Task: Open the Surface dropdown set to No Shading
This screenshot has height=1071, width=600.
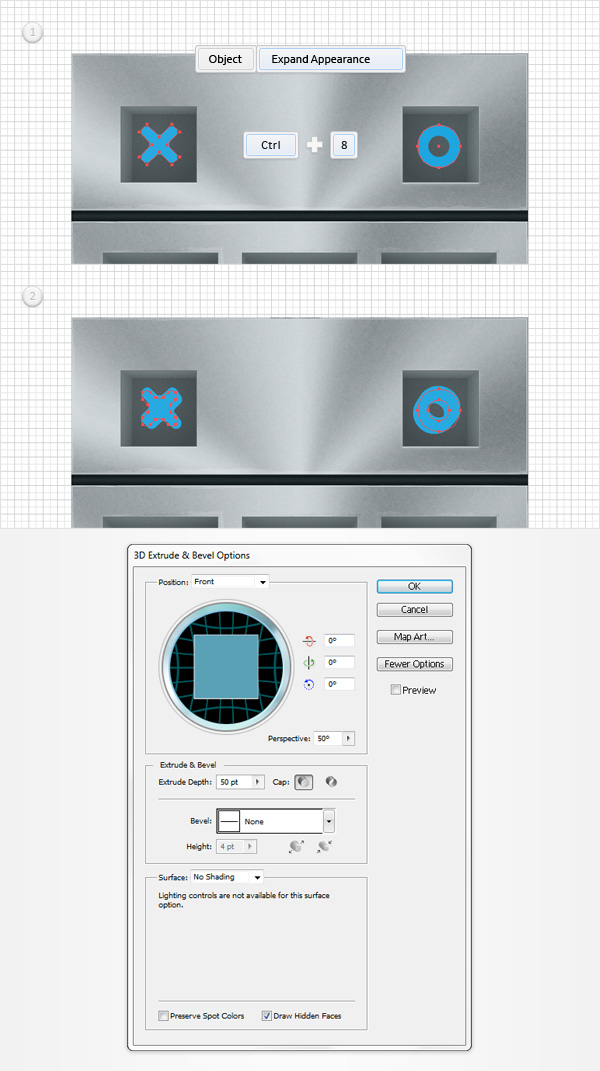Action: coord(227,876)
